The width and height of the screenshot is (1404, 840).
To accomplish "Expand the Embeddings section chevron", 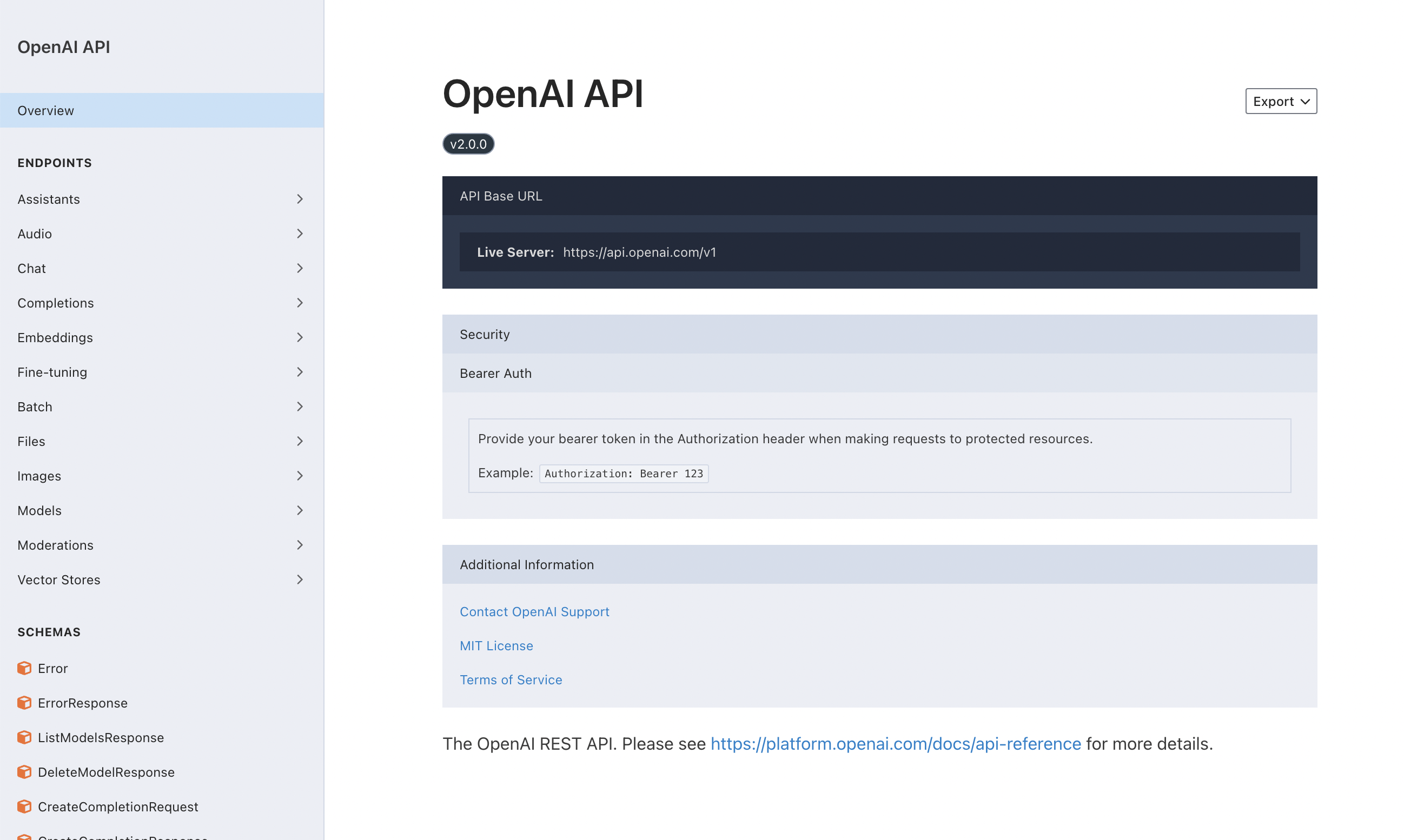I will [300, 337].
